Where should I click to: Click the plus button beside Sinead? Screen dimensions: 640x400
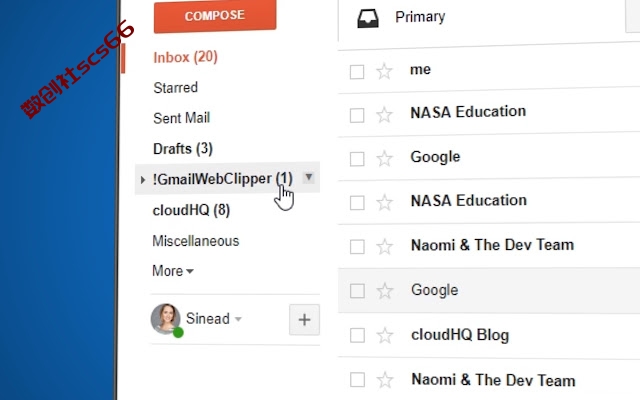304,320
